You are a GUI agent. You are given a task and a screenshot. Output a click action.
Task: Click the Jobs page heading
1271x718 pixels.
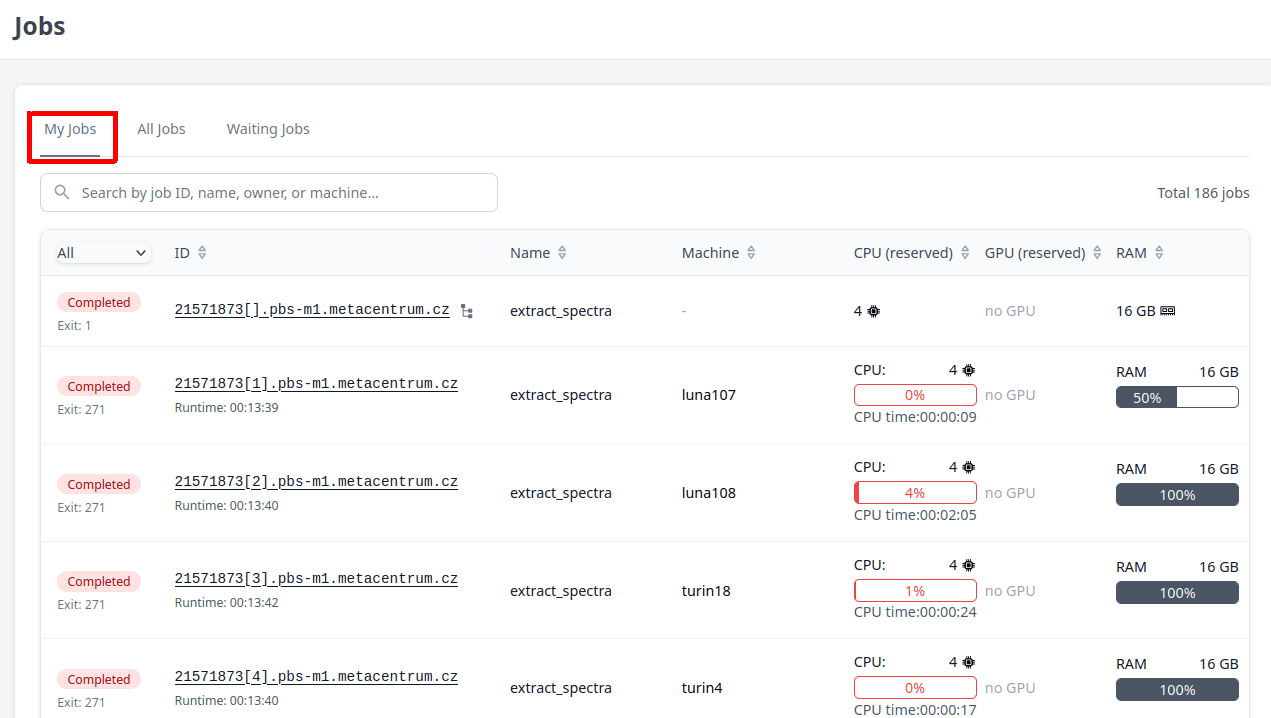click(x=40, y=26)
